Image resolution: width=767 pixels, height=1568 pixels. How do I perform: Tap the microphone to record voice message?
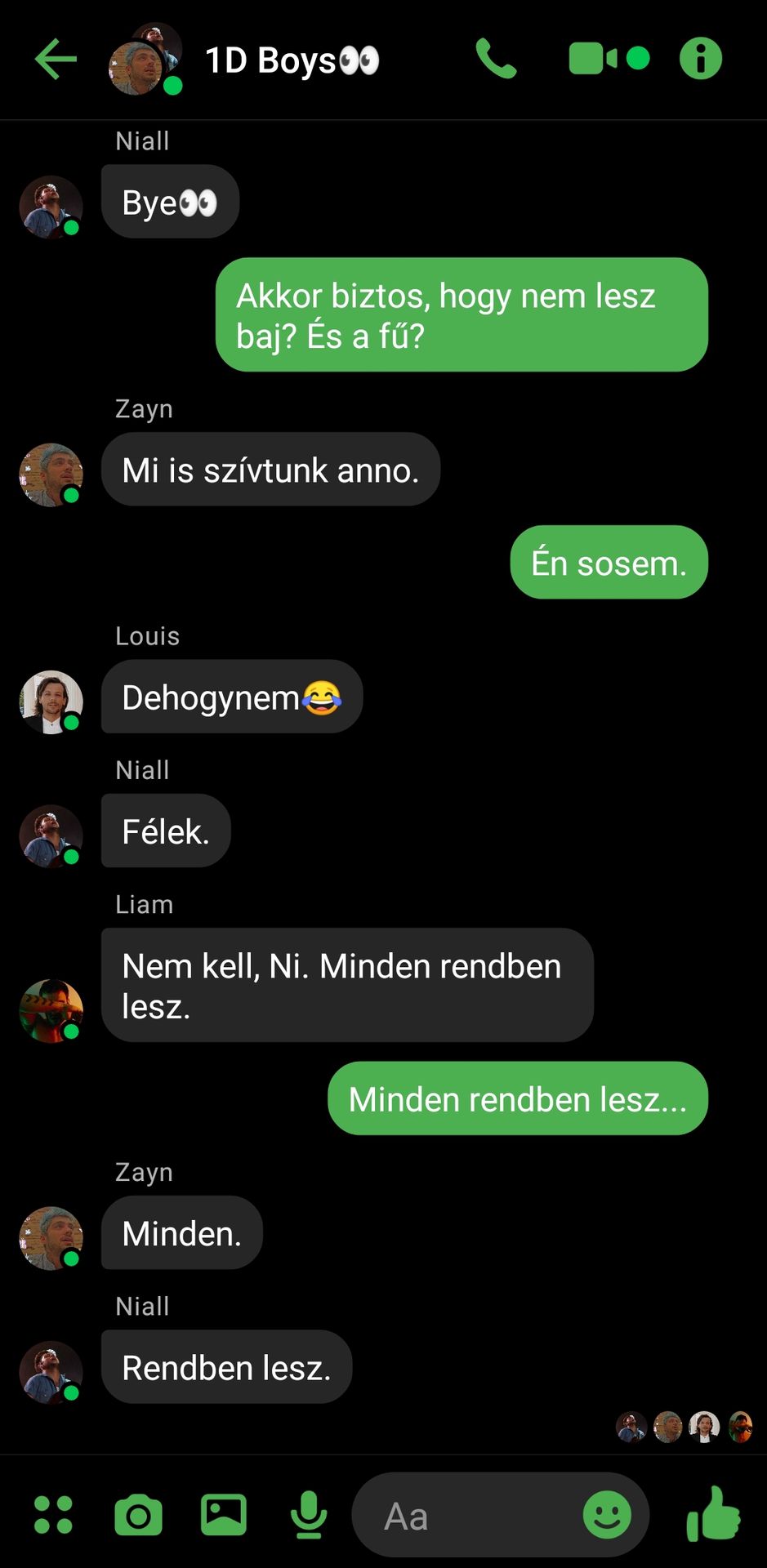pos(309,1515)
